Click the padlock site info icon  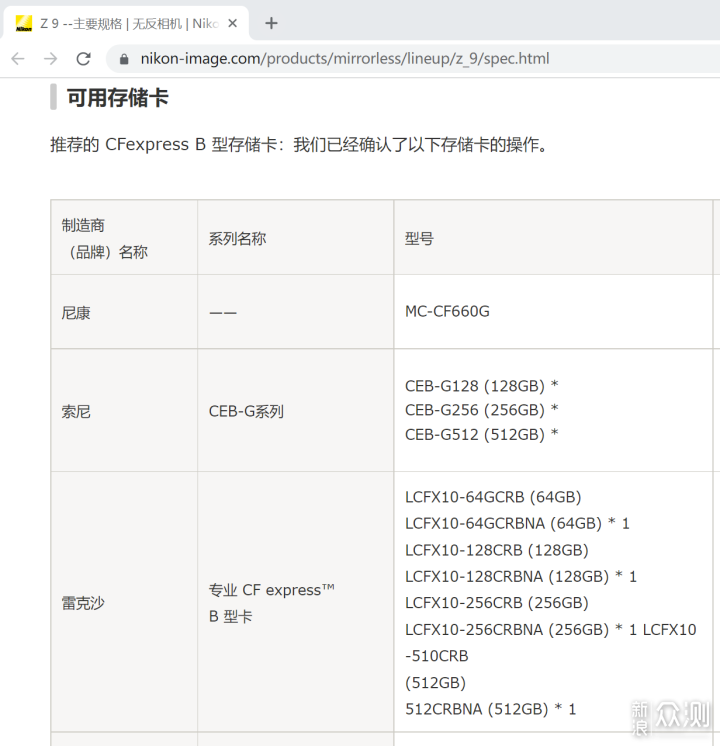pos(124,59)
